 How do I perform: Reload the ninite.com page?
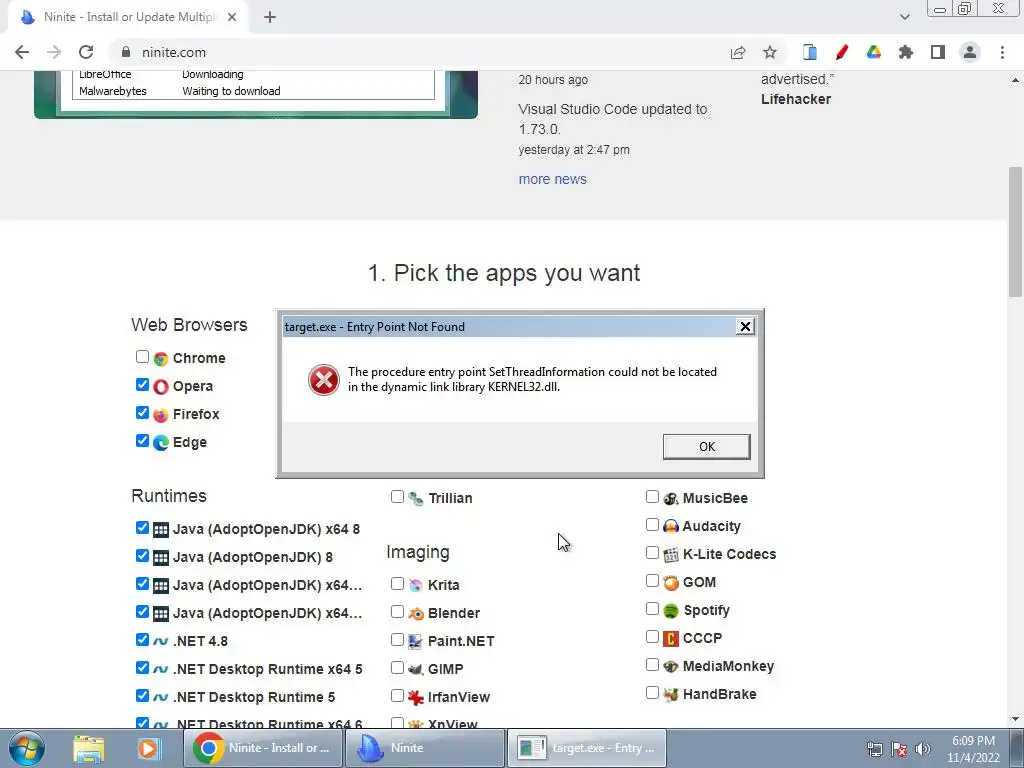tap(86, 52)
